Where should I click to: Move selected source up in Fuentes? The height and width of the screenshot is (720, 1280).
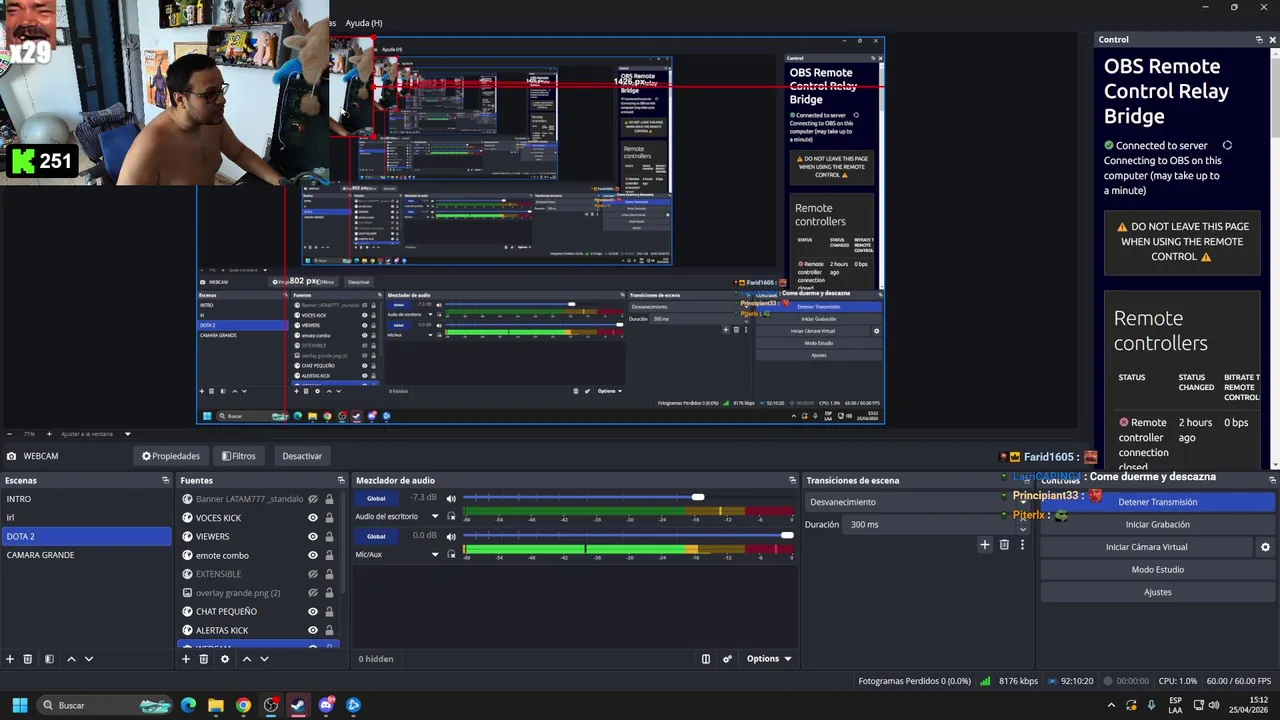point(247,659)
